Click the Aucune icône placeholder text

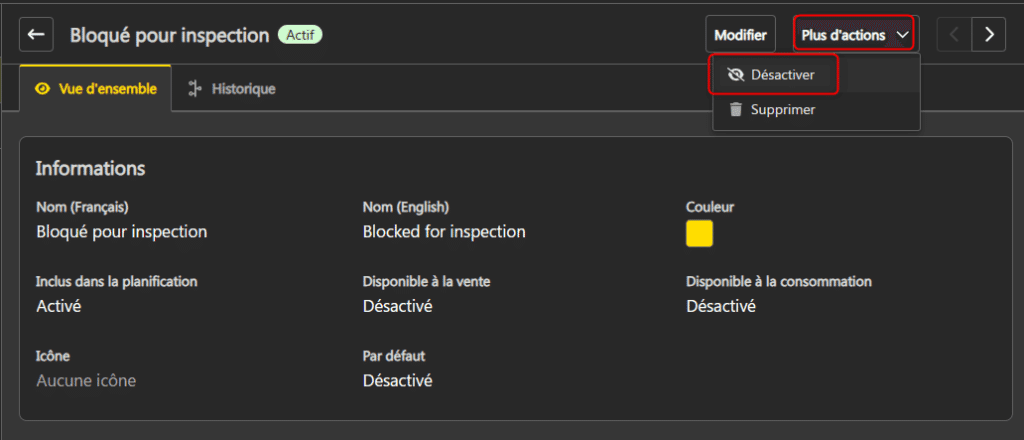[86, 380]
